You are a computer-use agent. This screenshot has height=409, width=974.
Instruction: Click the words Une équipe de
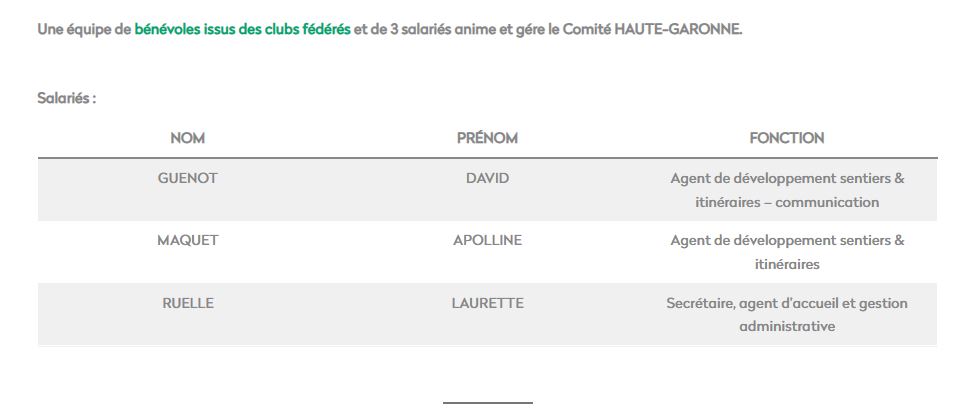pos(84,29)
